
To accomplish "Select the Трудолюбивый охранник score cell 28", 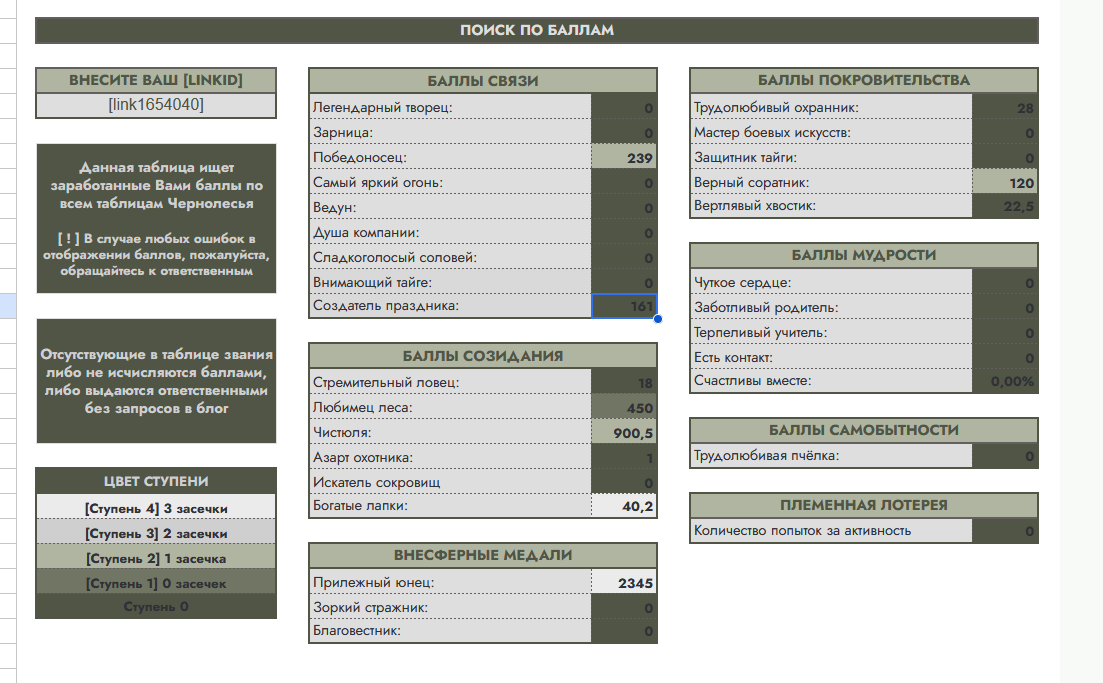I will click(1005, 108).
